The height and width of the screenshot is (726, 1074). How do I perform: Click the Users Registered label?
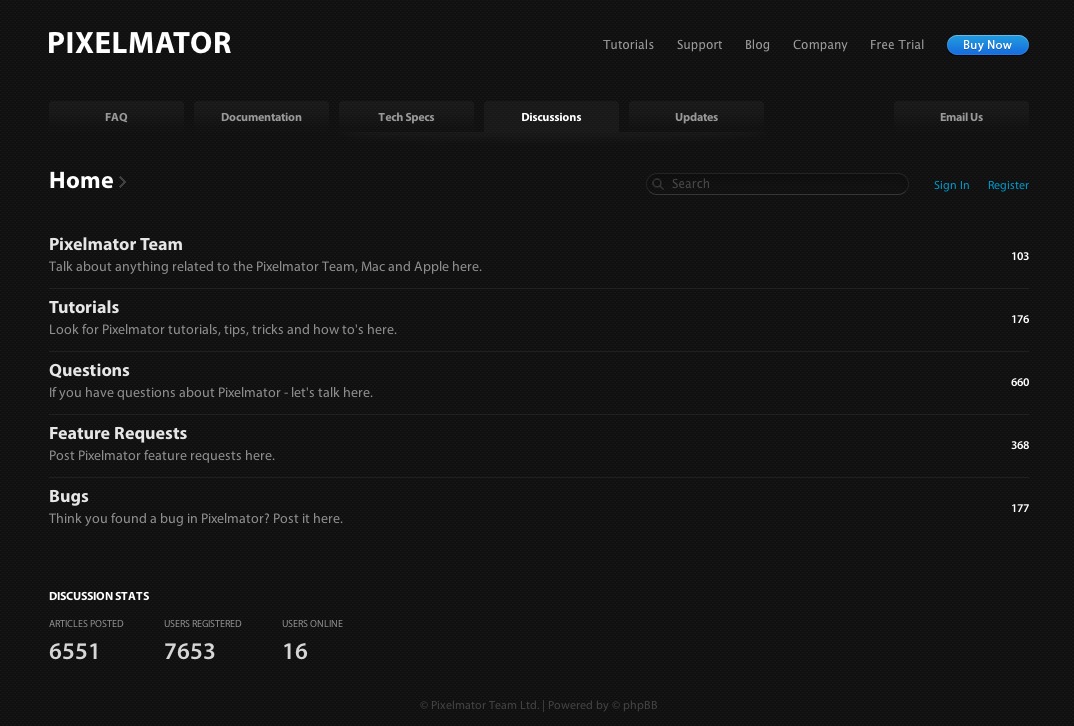tap(203, 624)
